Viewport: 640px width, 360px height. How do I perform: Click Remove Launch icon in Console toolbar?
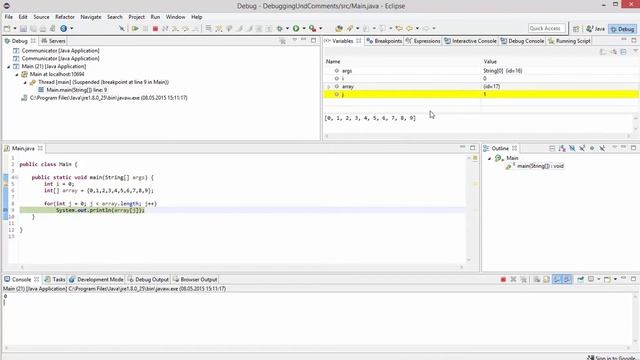click(x=513, y=280)
